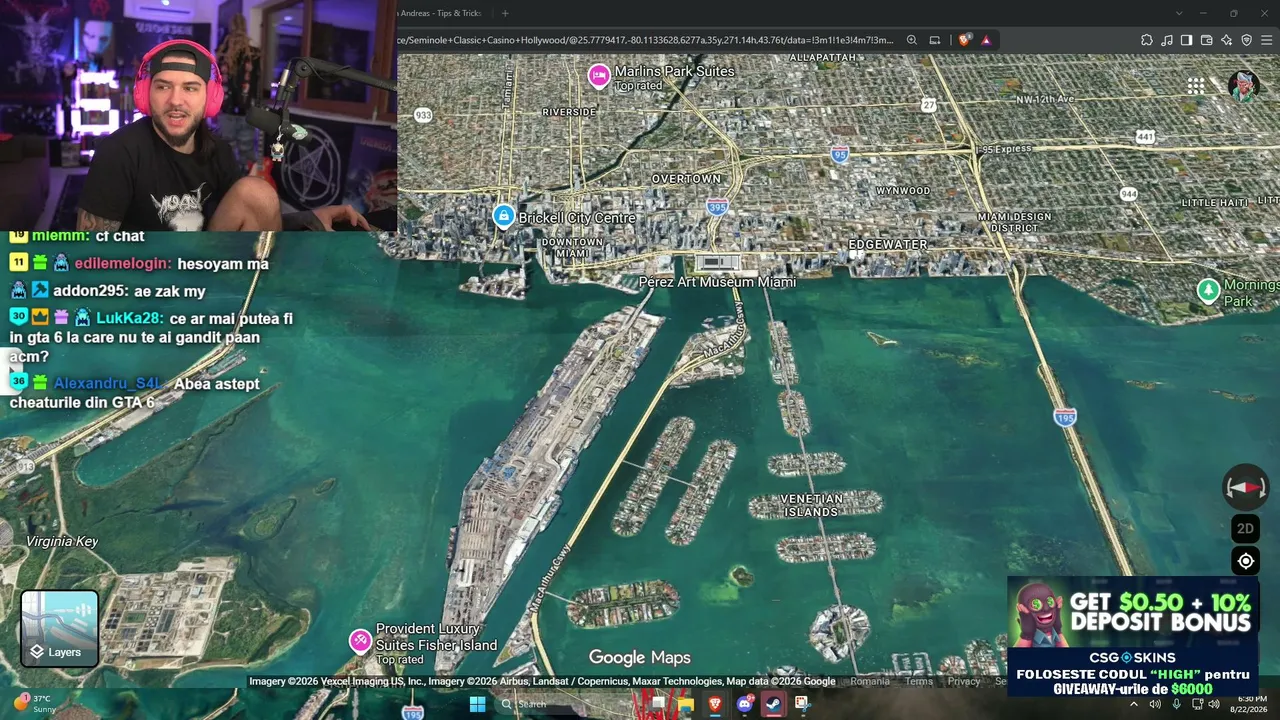Viewport: 1280px width, 720px height.
Task: Open the browser extensions puzzle icon
Action: coord(1146,40)
